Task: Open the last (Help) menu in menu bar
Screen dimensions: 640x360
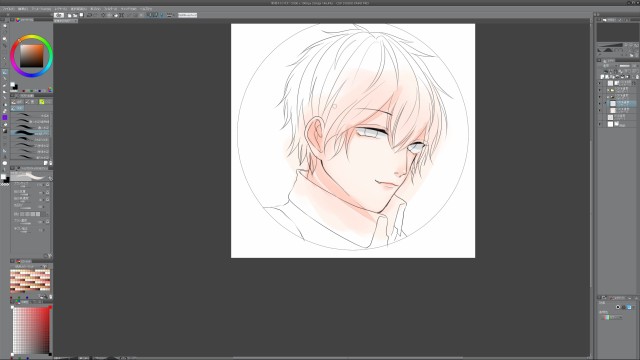Action: 146,9
